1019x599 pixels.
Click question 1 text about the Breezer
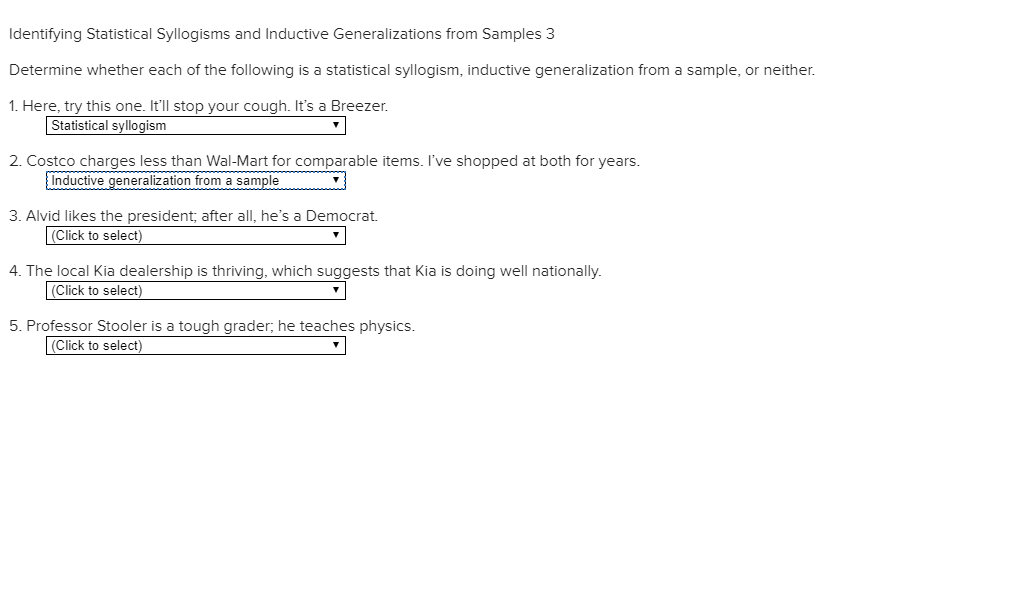(199, 105)
